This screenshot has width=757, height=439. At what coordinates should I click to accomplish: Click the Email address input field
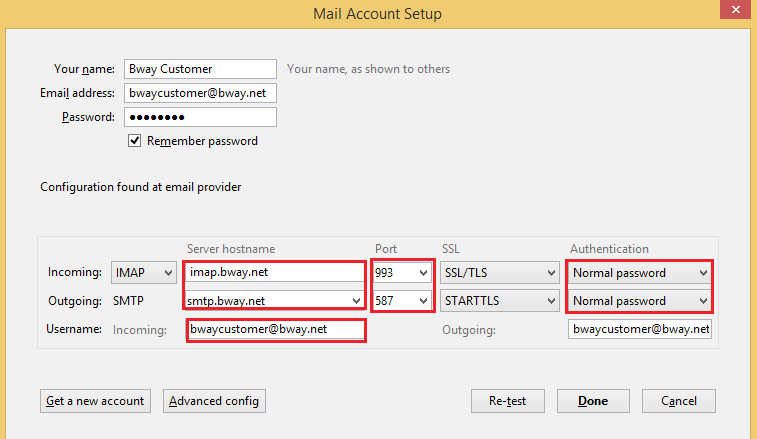point(200,93)
